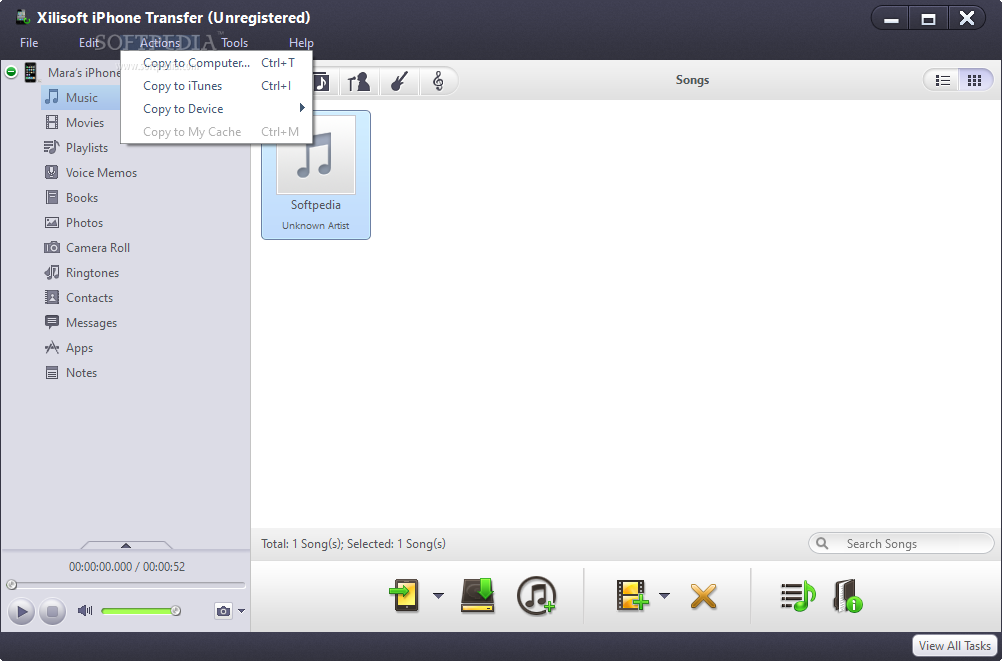Open Notes in the sidebar
This screenshot has width=1002, height=661.
click(x=81, y=372)
